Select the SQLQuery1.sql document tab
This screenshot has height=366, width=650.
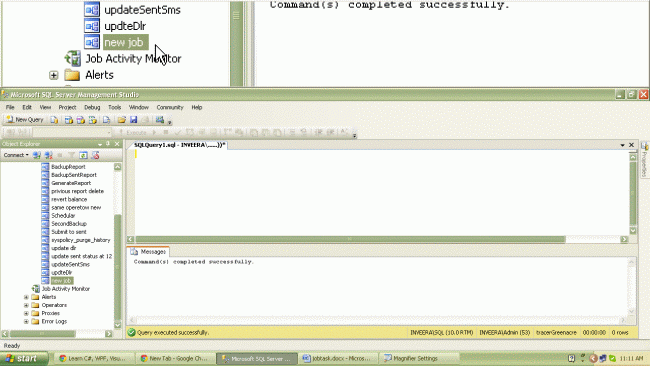click(x=179, y=145)
